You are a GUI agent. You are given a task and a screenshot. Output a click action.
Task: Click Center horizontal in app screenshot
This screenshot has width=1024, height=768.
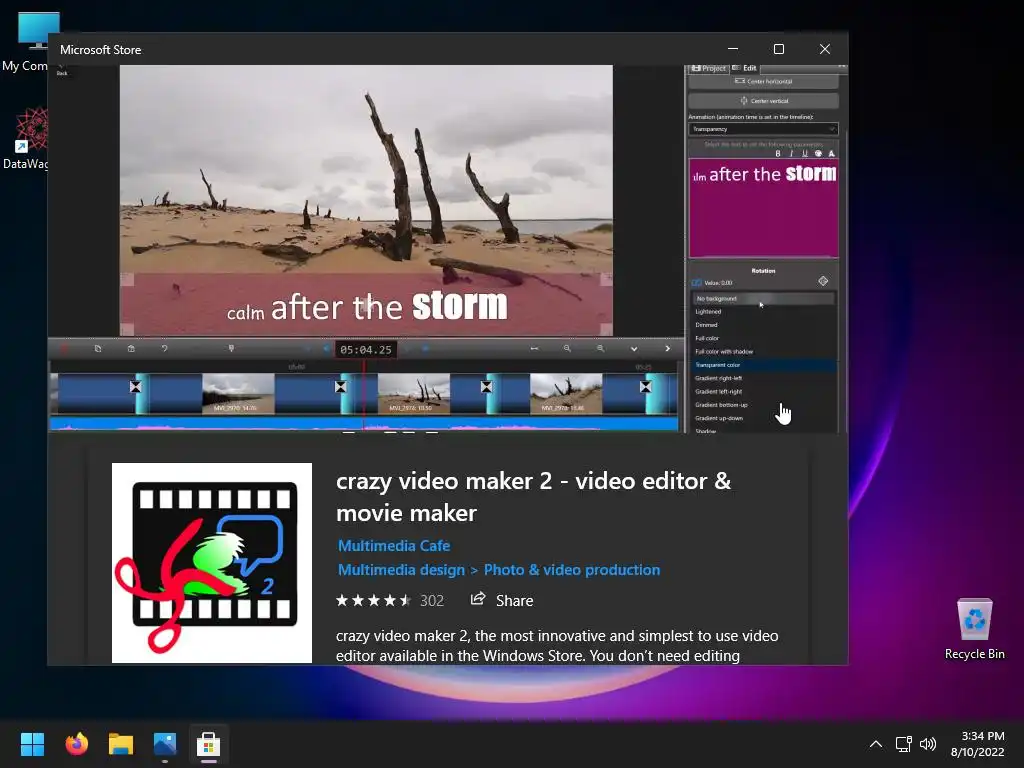tap(763, 82)
